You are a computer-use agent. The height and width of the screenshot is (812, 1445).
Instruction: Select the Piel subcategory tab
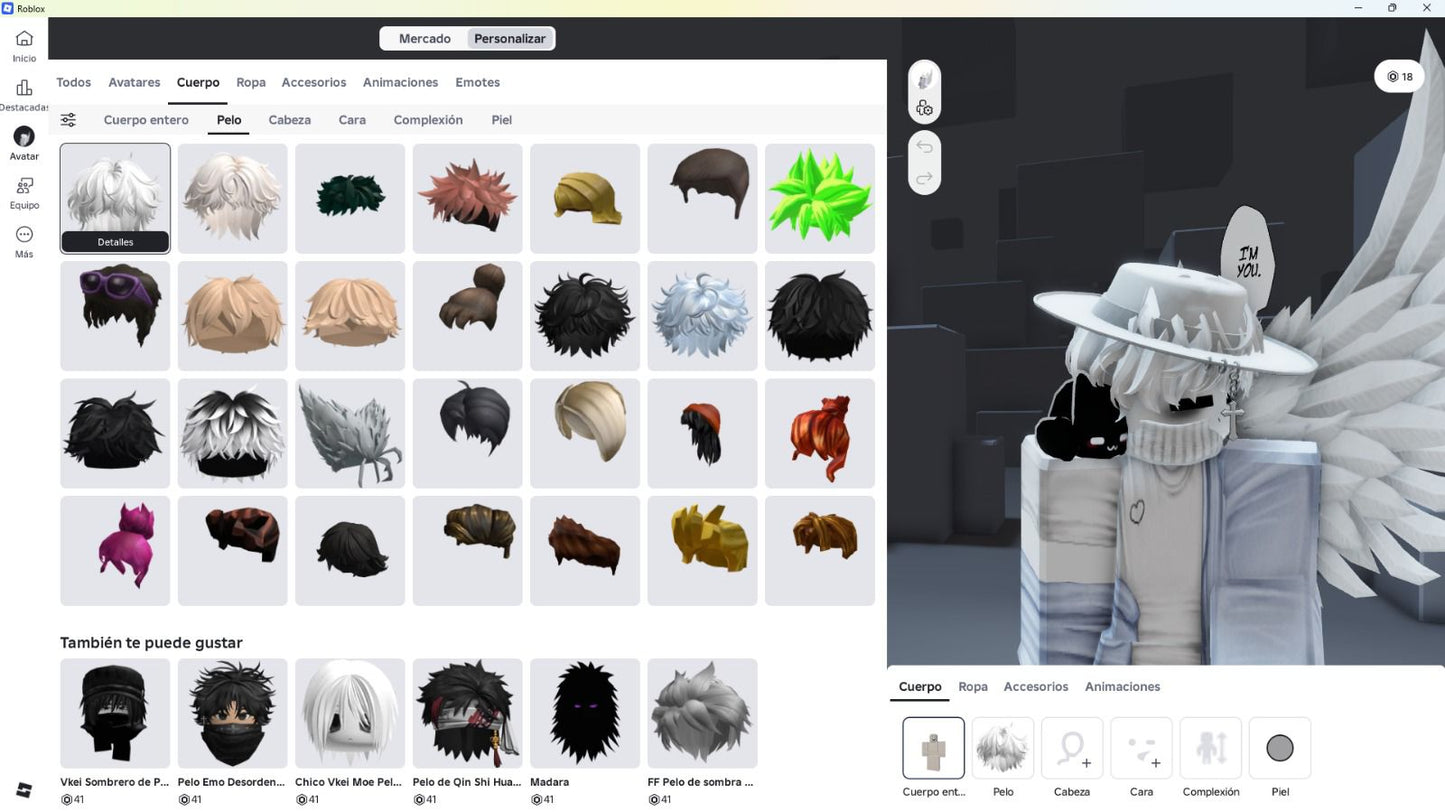pyautogui.click(x=502, y=120)
